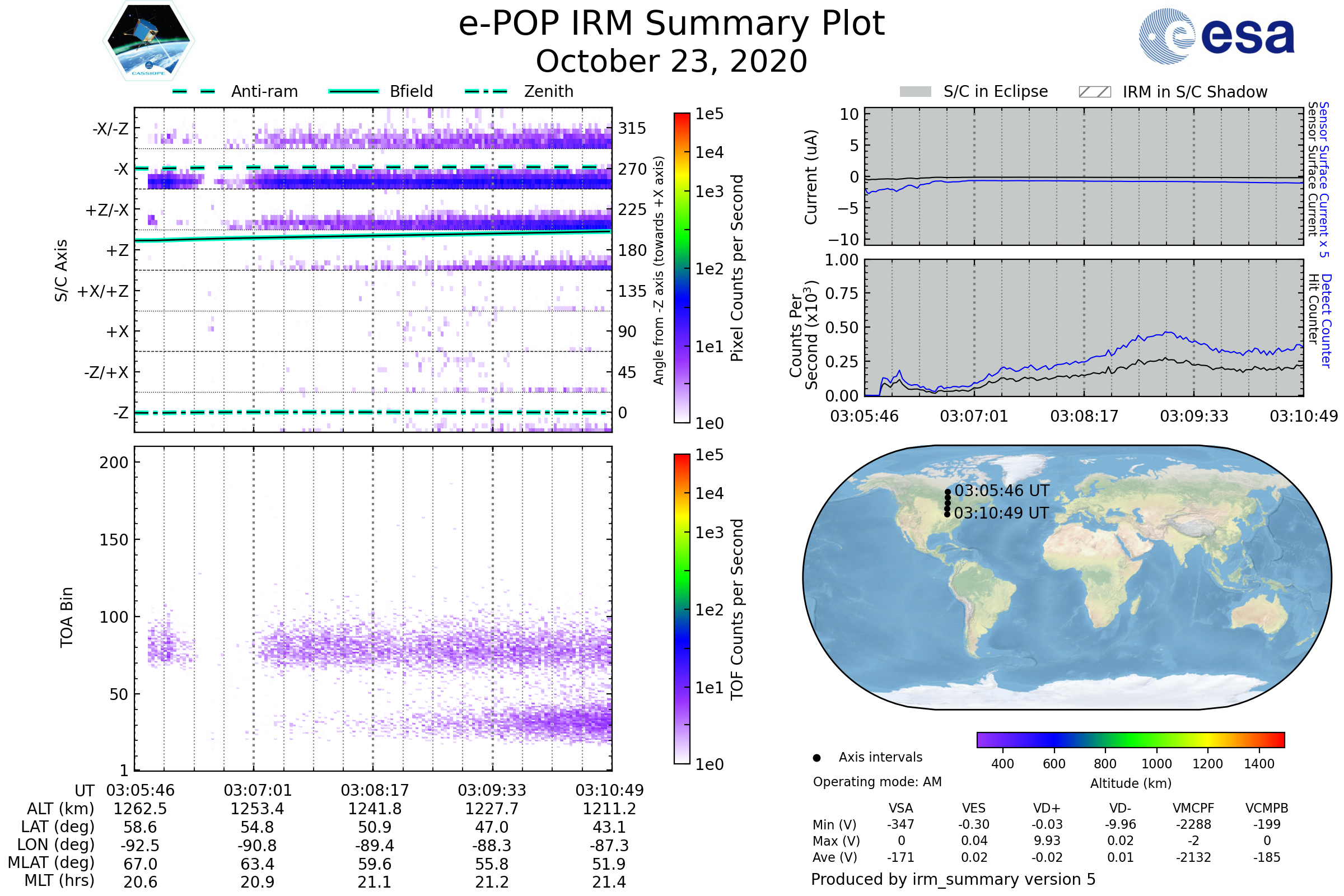Click the VMCPF voltage column header
This screenshot has height=896, width=1344.
1193,809
